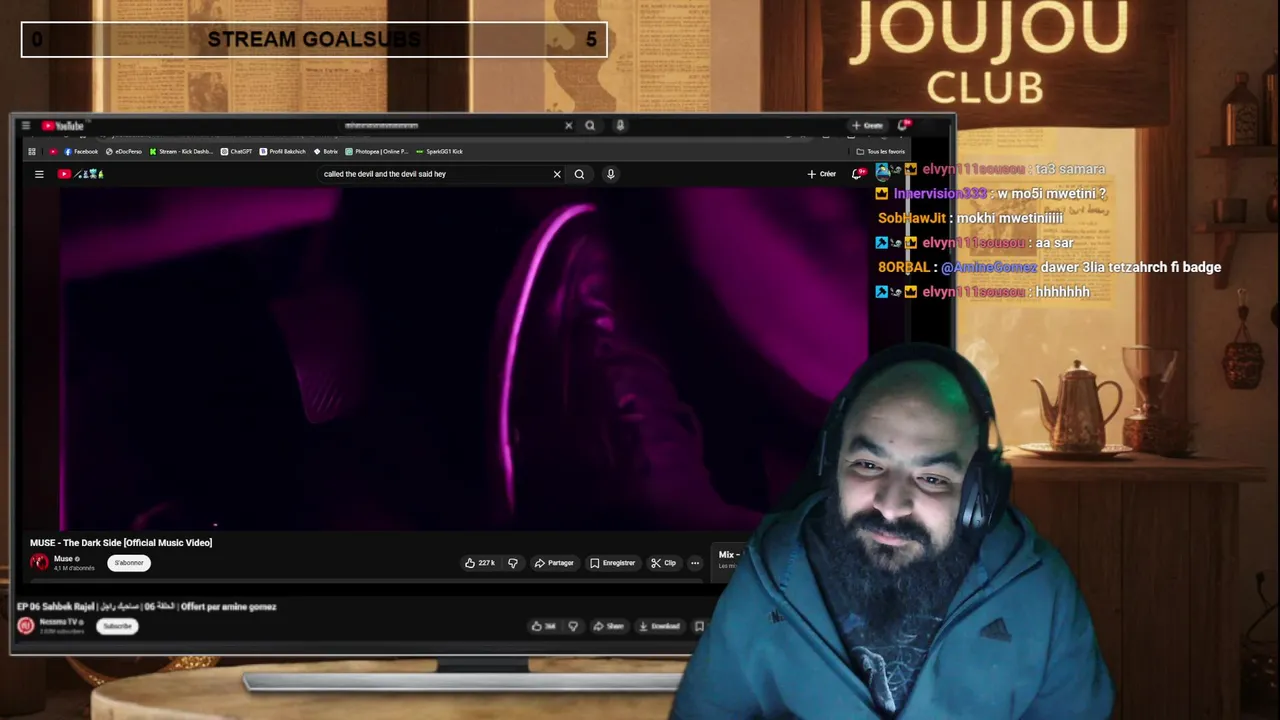
Task: Open the Muse channel name link
Action: point(63,559)
